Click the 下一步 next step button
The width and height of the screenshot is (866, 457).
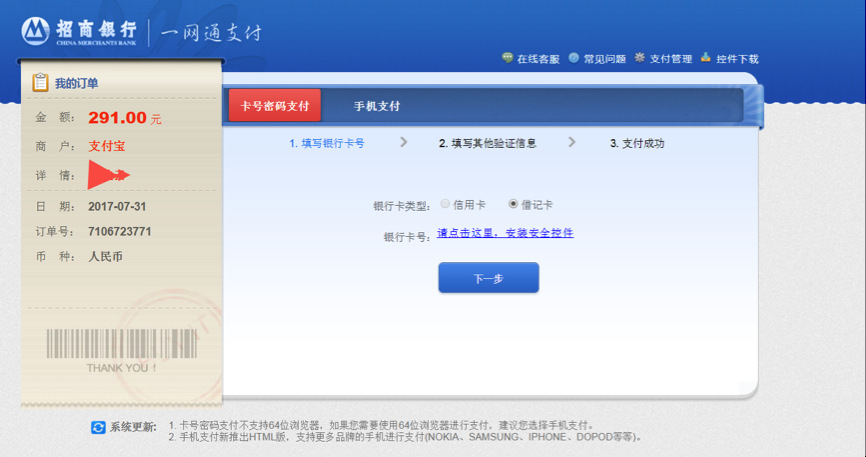[x=489, y=278]
